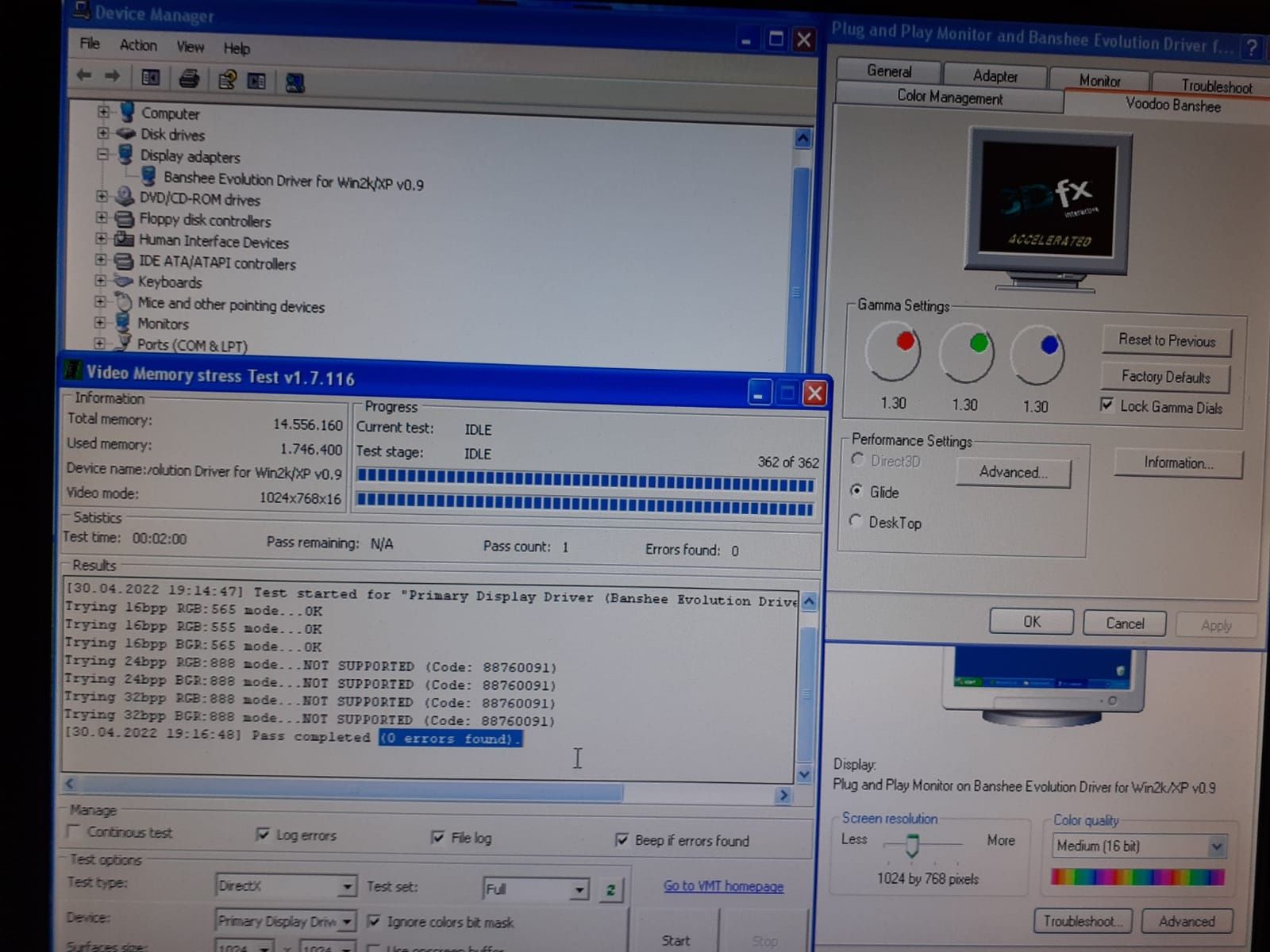
Task: Click the Start test button
Action: pyautogui.click(x=675, y=940)
